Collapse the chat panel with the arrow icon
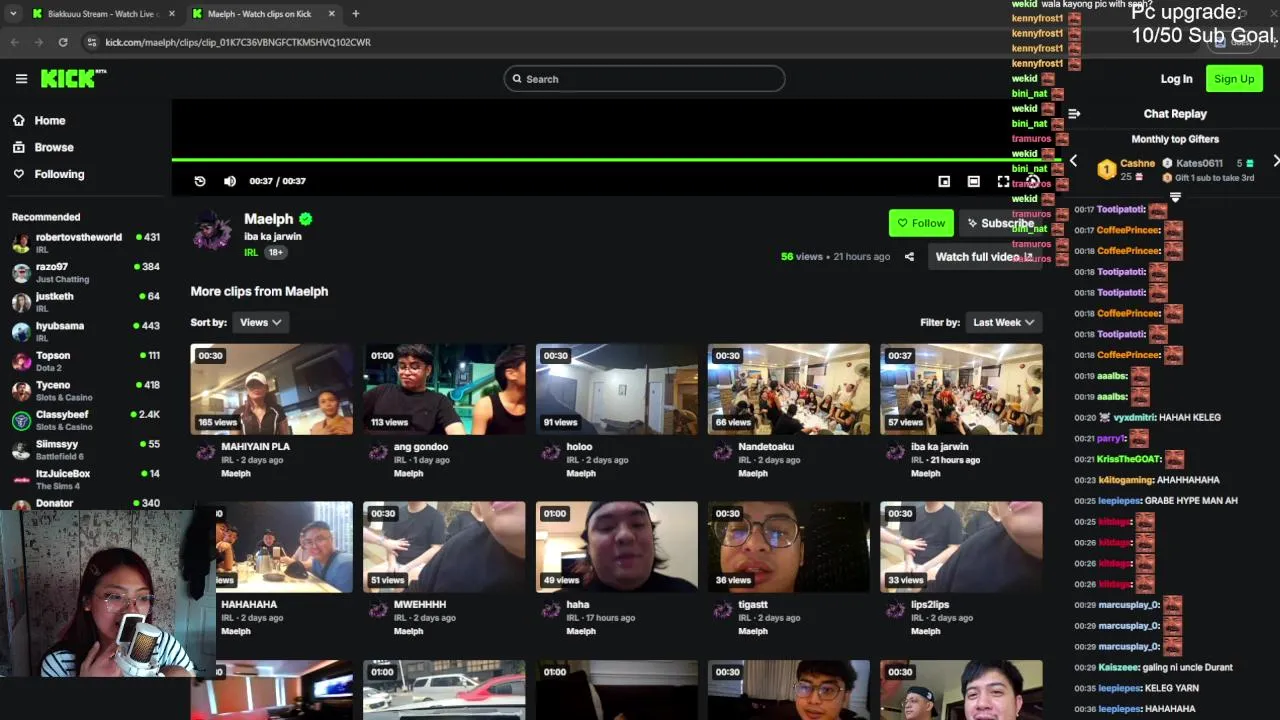The image size is (1280, 720). [1074, 114]
